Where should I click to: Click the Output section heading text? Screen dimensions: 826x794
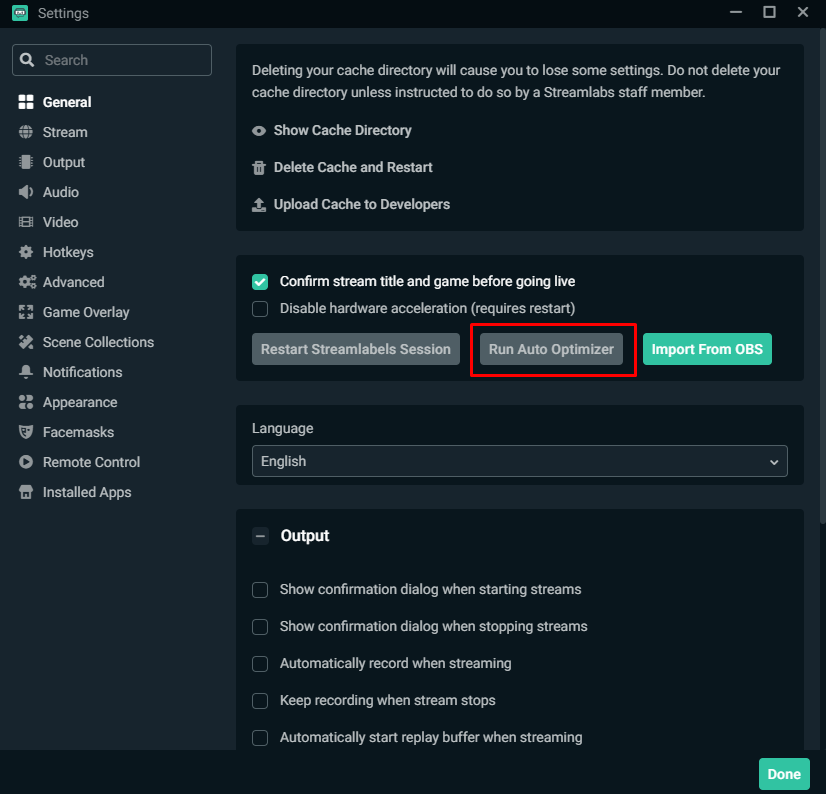pyautogui.click(x=304, y=536)
